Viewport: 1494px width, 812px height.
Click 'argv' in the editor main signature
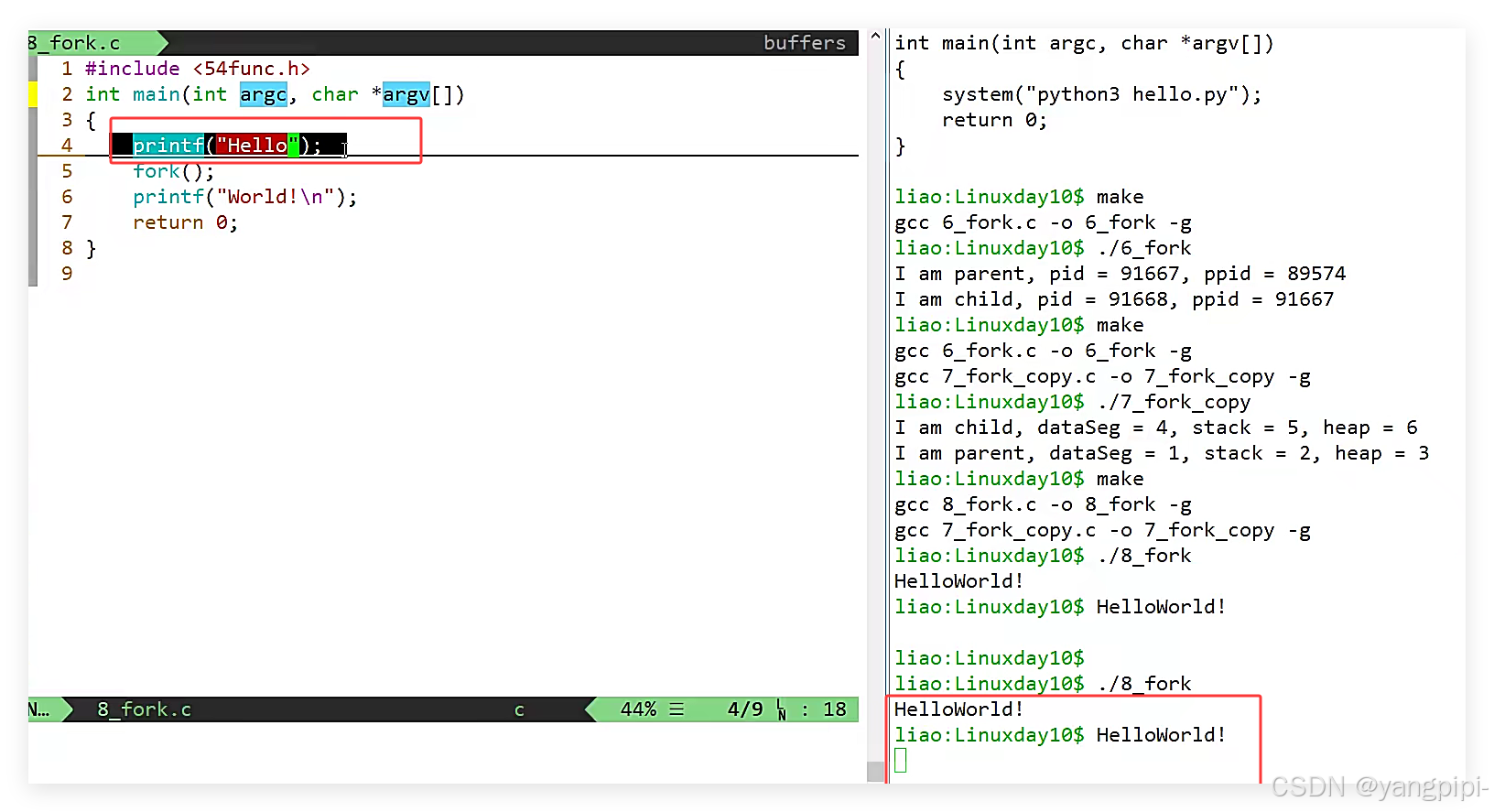(406, 94)
